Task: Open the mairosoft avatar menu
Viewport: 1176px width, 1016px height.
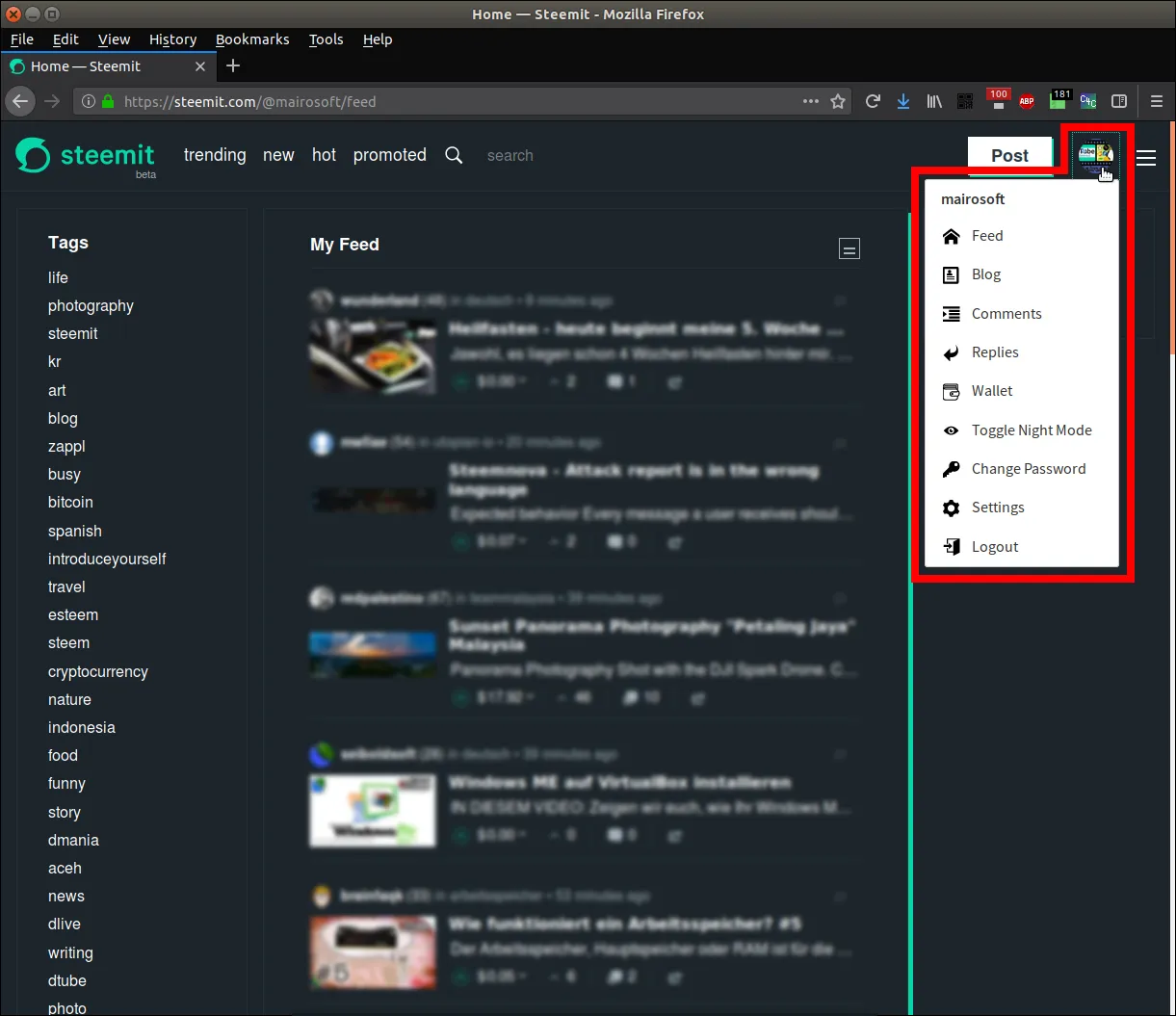Action: tap(1096, 154)
